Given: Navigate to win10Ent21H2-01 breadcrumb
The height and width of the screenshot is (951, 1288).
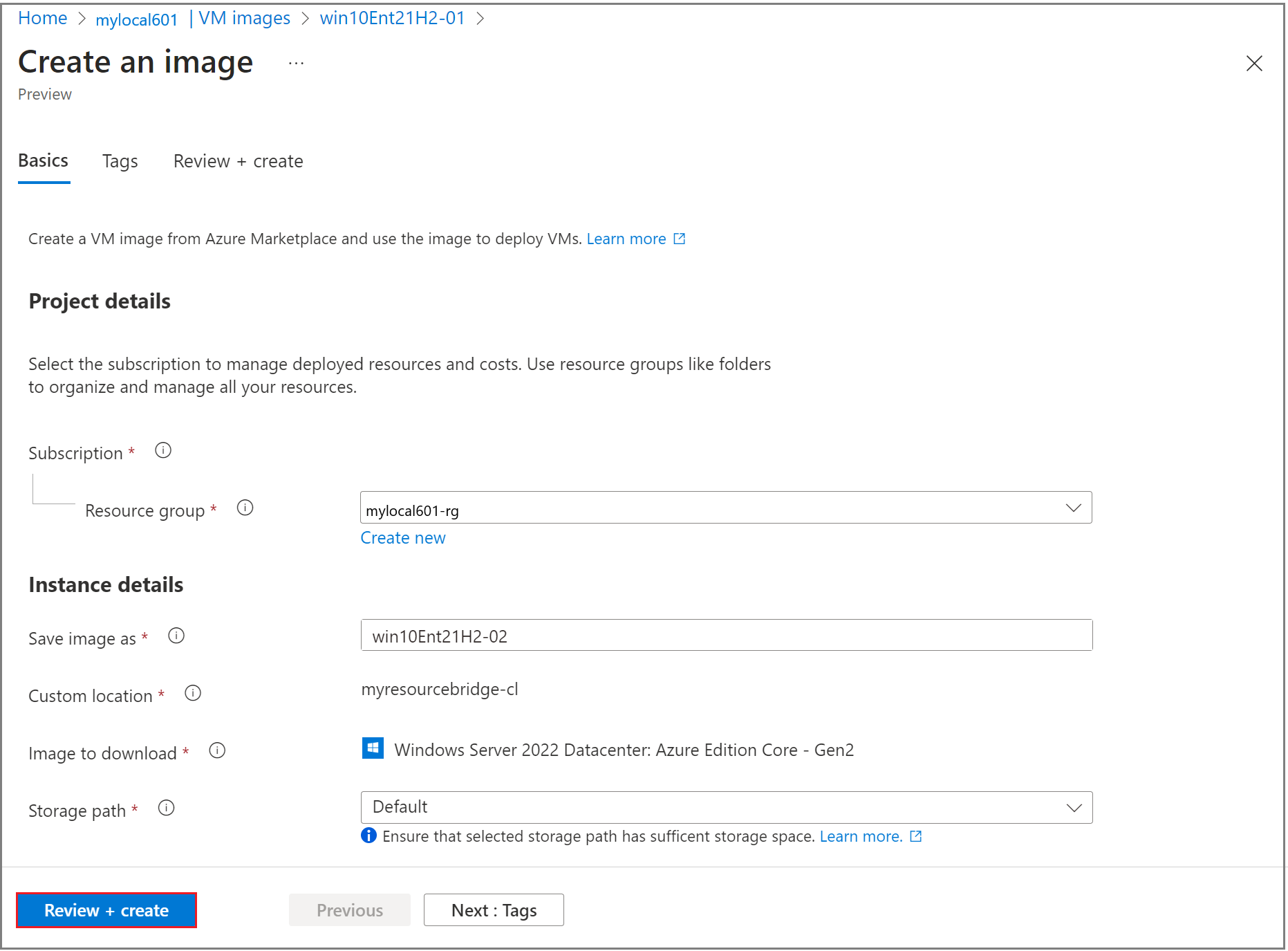Looking at the screenshot, I should tap(392, 18).
